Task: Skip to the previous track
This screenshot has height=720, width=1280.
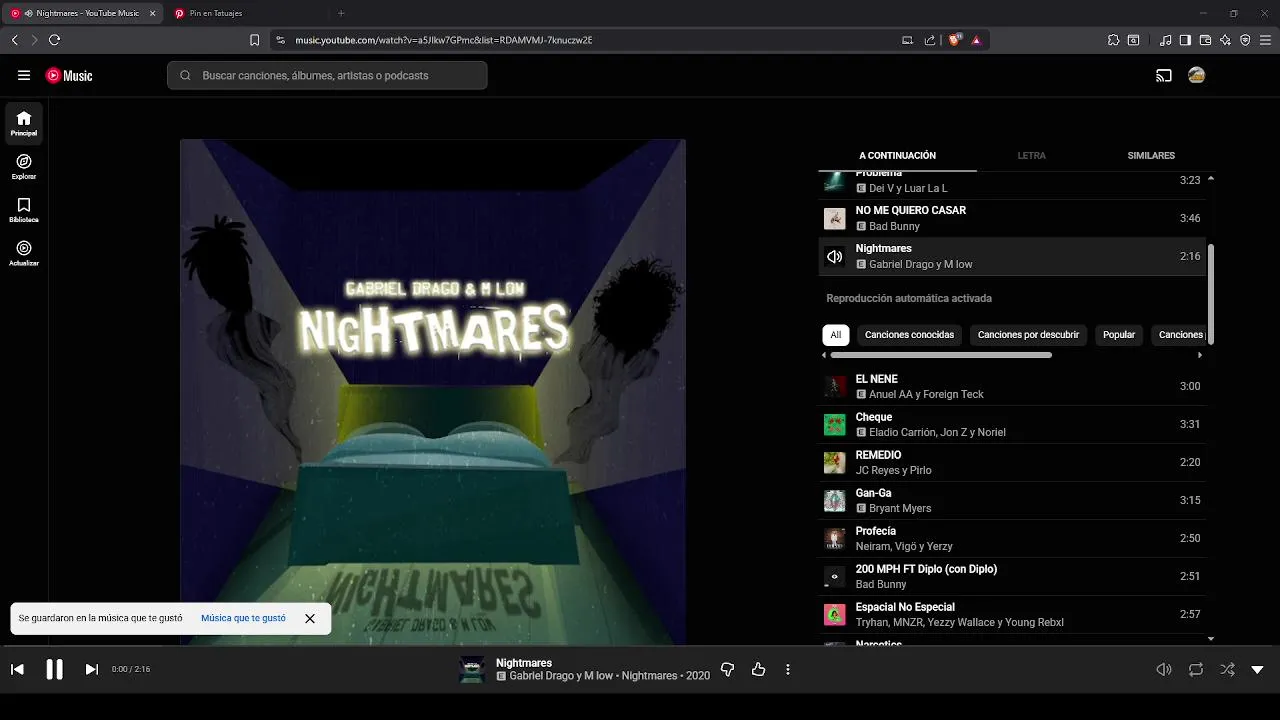Action: tap(17, 669)
